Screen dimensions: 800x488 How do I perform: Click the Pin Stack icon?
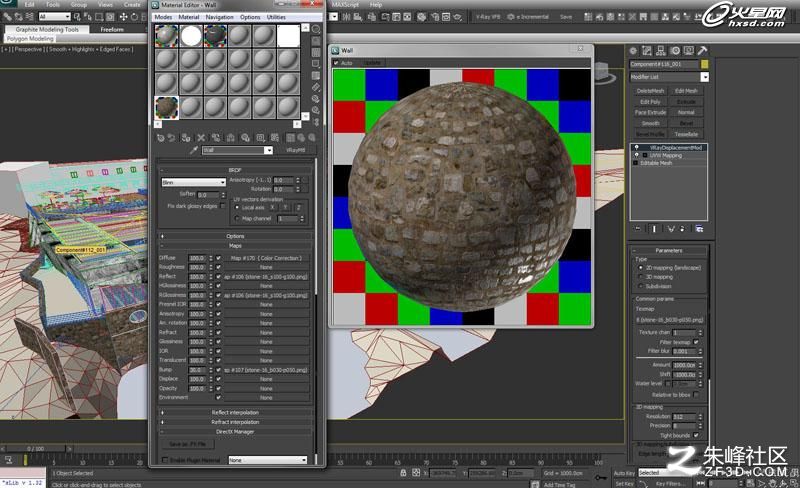point(638,229)
